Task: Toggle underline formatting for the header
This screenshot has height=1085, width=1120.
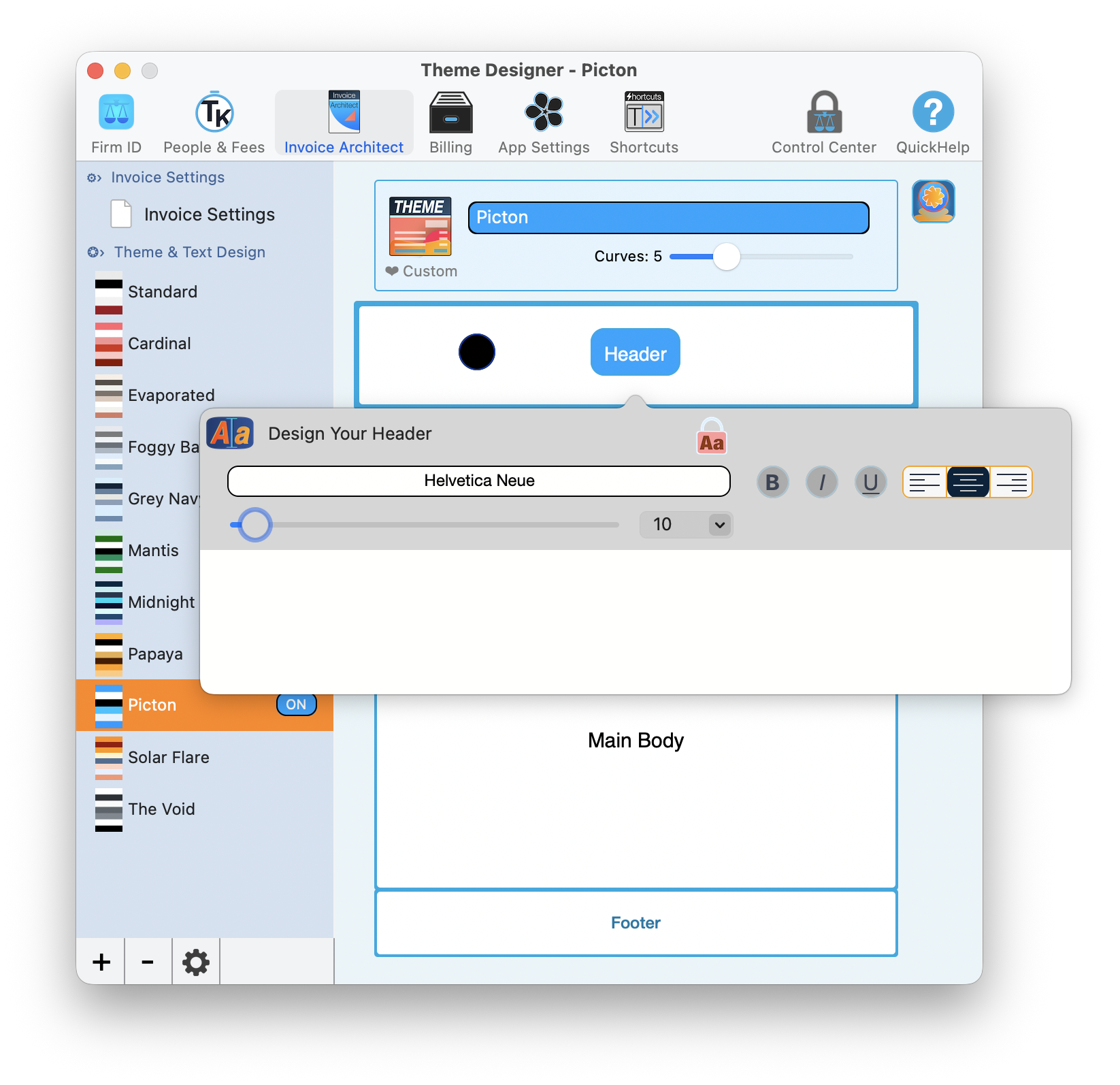Action: click(x=871, y=482)
